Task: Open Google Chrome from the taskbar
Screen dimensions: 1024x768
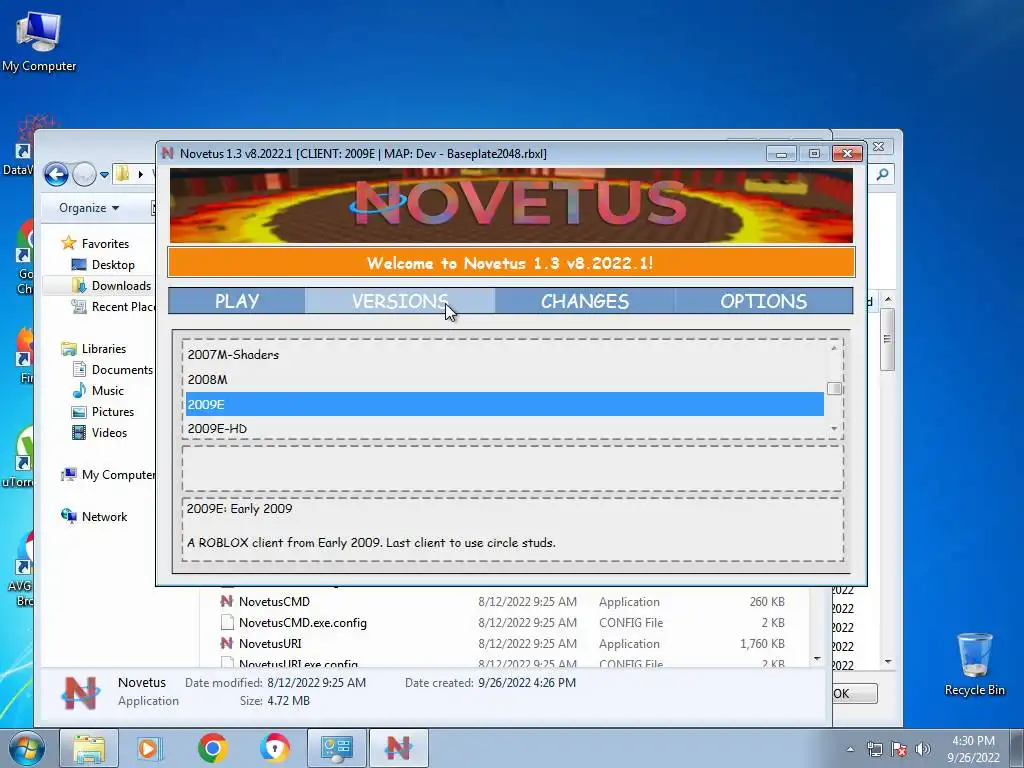Action: [x=213, y=748]
